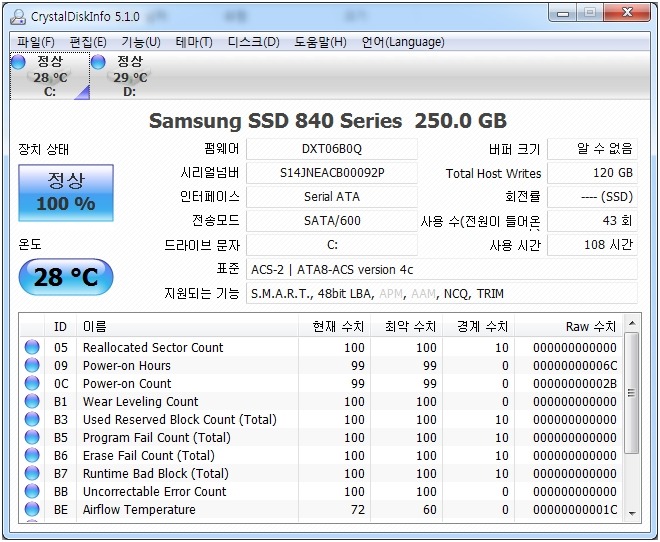Click the CrystalDiskInfo title bar app icon

point(18,17)
